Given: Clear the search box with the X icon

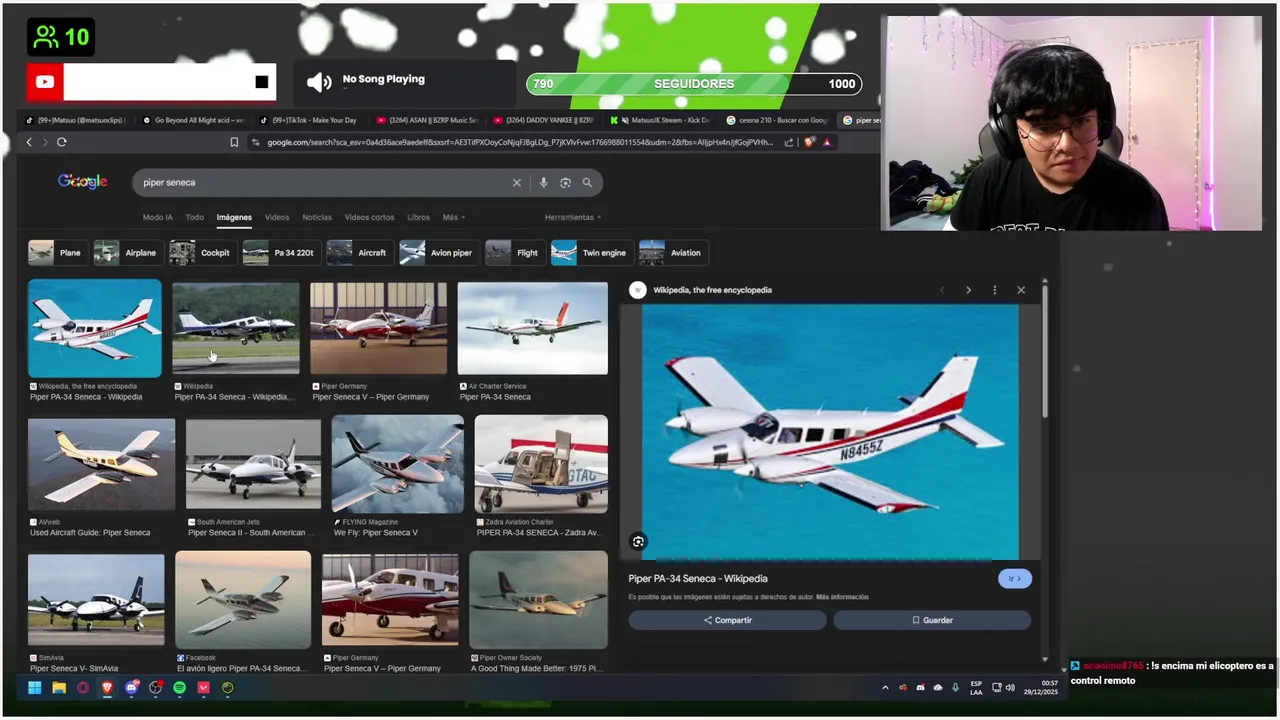Looking at the screenshot, I should point(517,183).
